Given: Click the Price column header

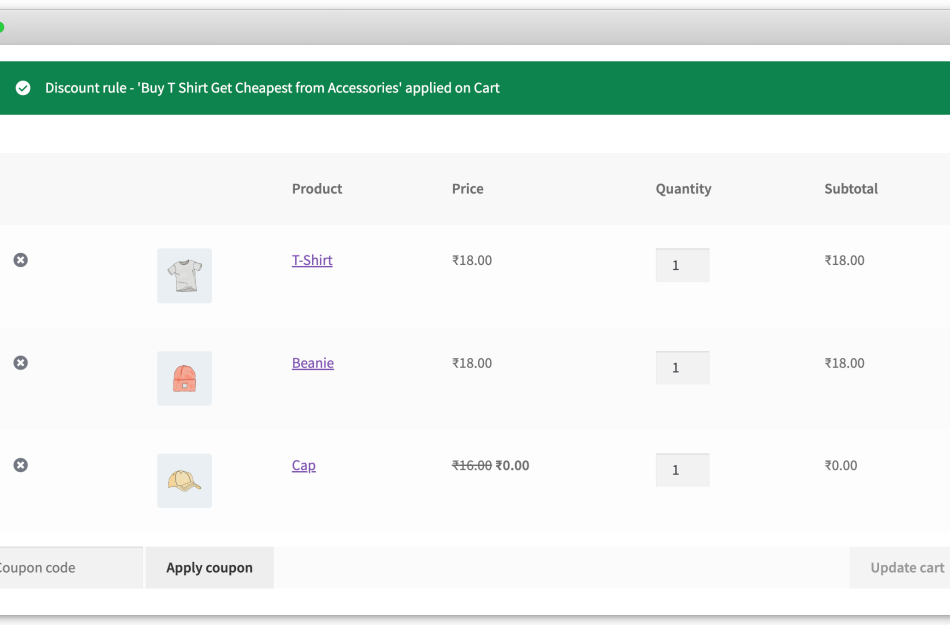Looking at the screenshot, I should pyautogui.click(x=467, y=188).
